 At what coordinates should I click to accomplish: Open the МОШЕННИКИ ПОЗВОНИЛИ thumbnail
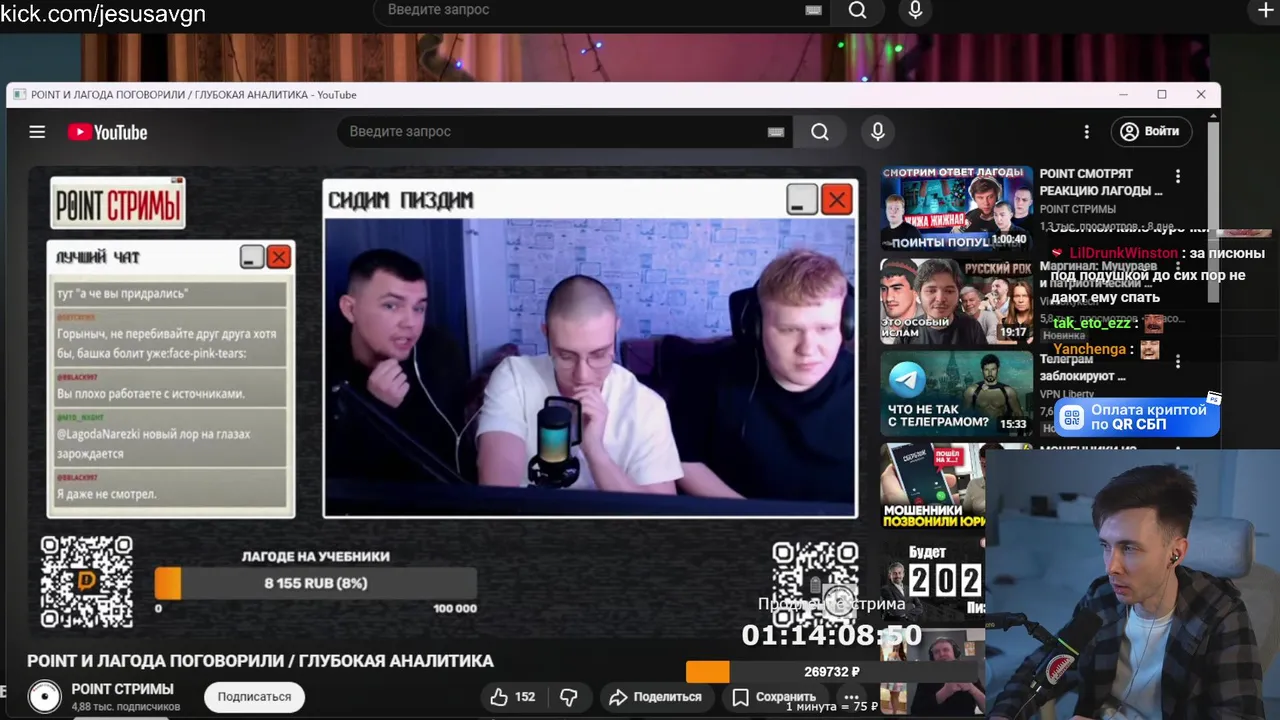point(934,486)
